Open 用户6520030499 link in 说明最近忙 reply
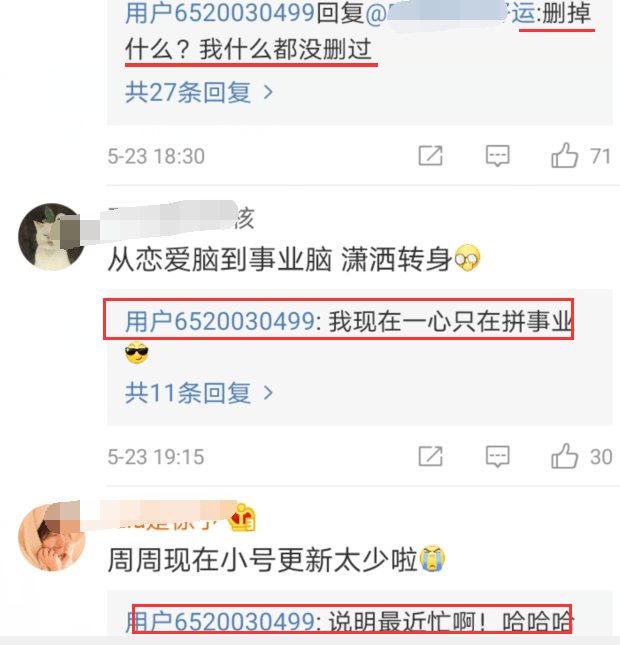 coord(220,621)
